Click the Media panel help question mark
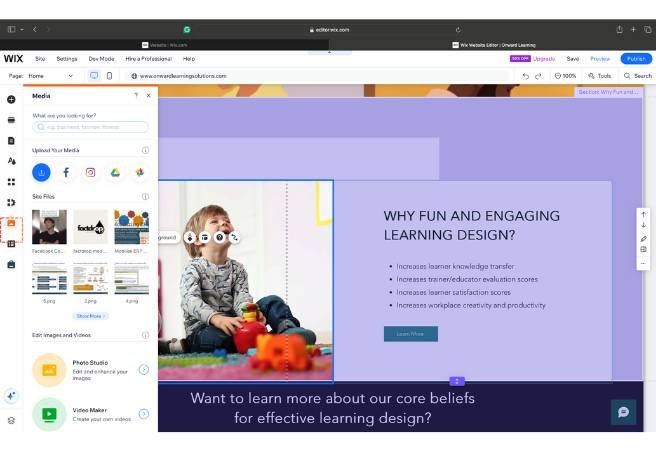 click(136, 96)
